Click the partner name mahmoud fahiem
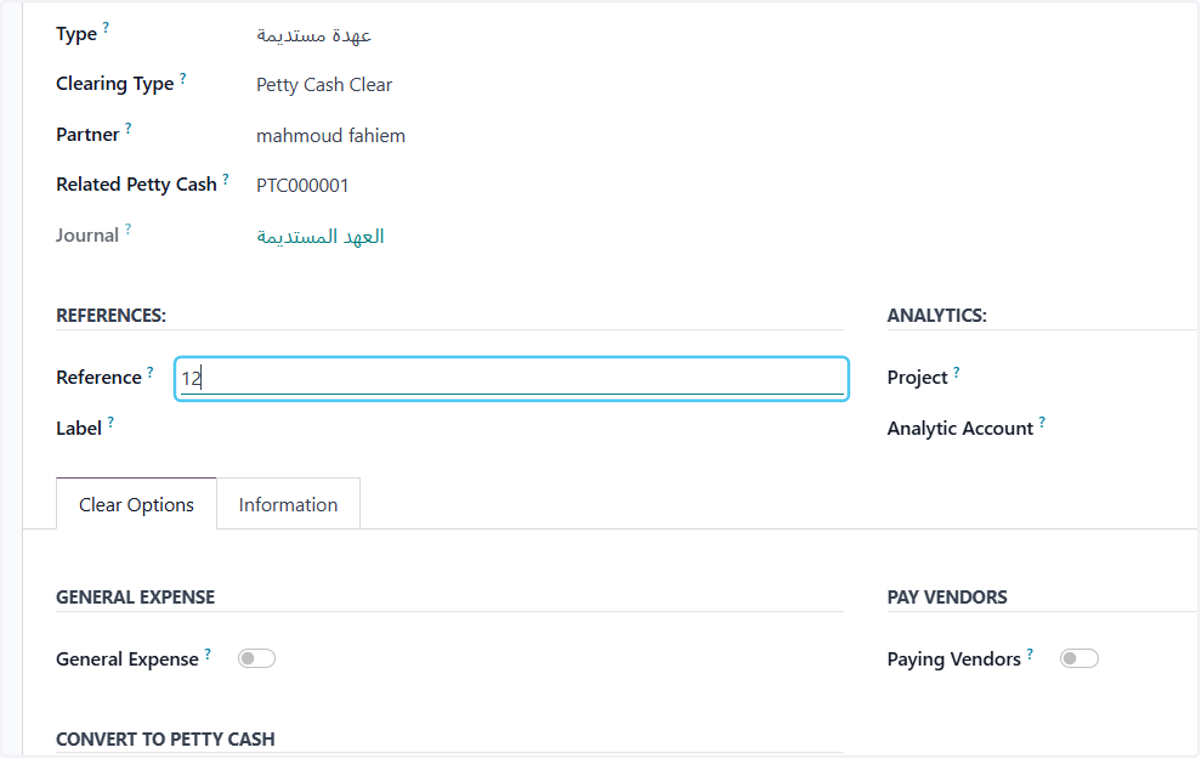 (x=331, y=135)
